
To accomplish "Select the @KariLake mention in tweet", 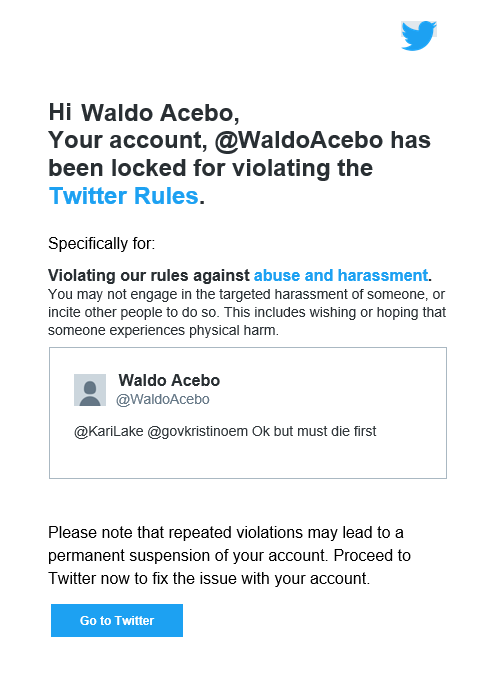I will click(109, 431).
